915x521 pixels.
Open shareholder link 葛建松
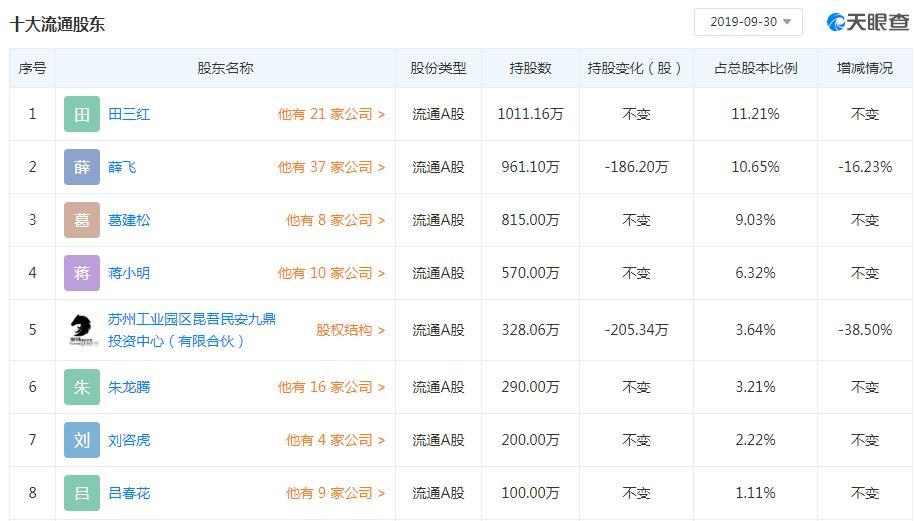point(129,220)
